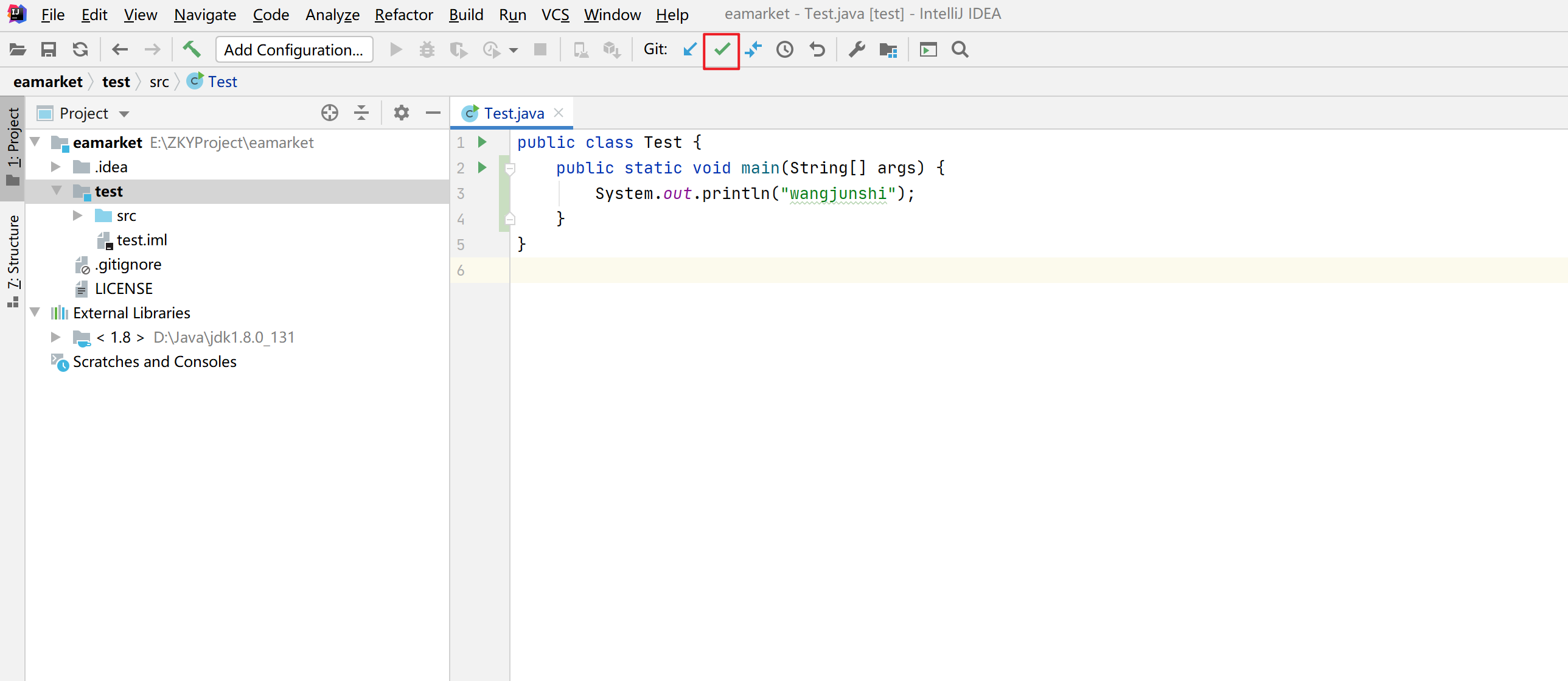Viewport: 1568px width, 681px height.
Task: Run program using play icon in toolbar
Action: [x=395, y=49]
